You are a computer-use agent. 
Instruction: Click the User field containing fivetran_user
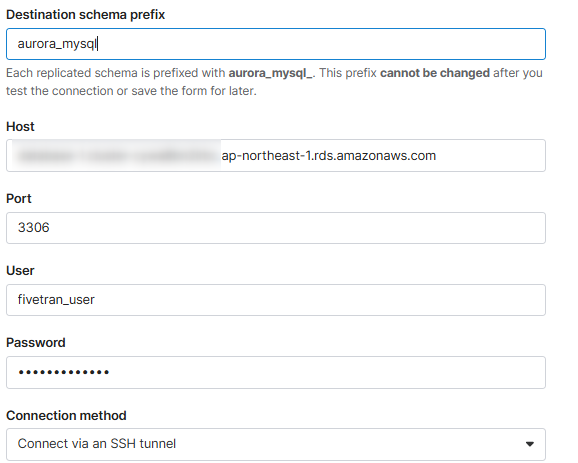pyautogui.click(x=276, y=300)
